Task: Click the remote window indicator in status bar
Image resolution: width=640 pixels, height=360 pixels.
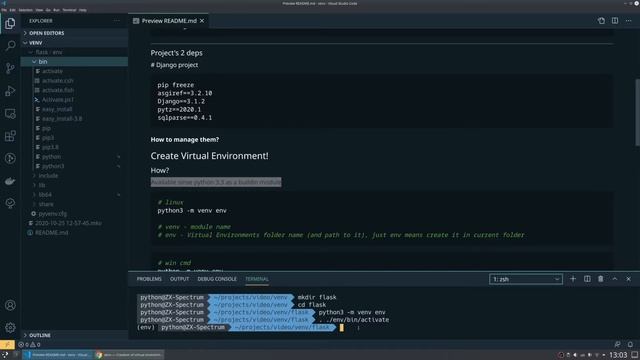Action: [7, 344]
